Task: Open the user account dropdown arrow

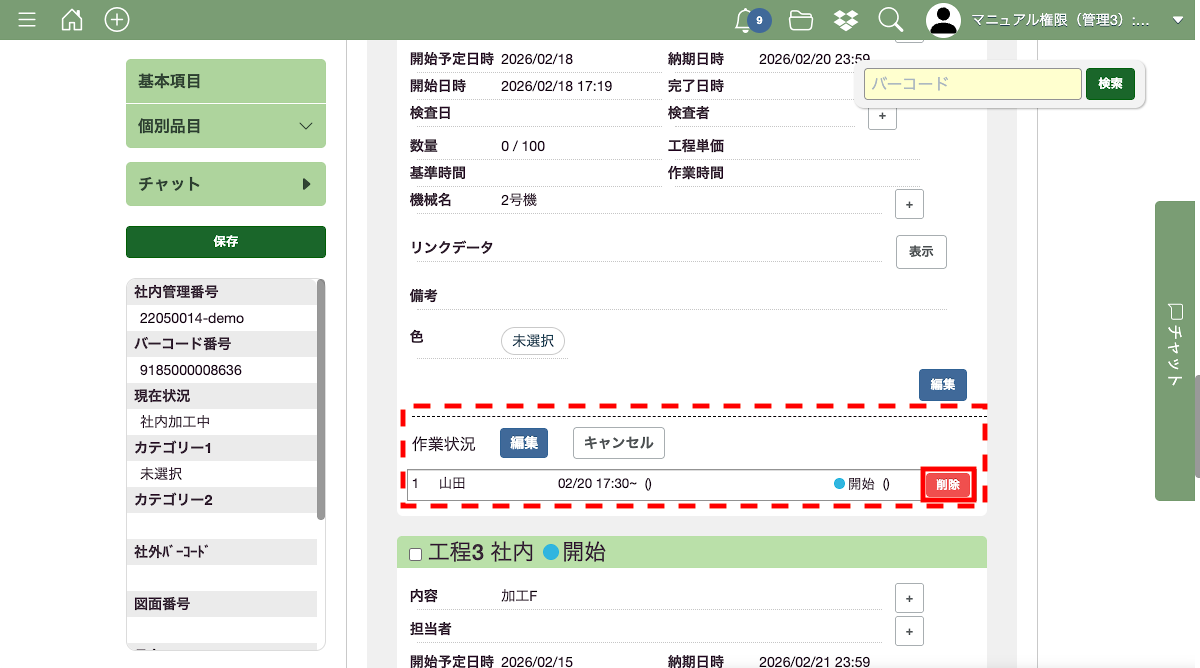Action: 1177,20
